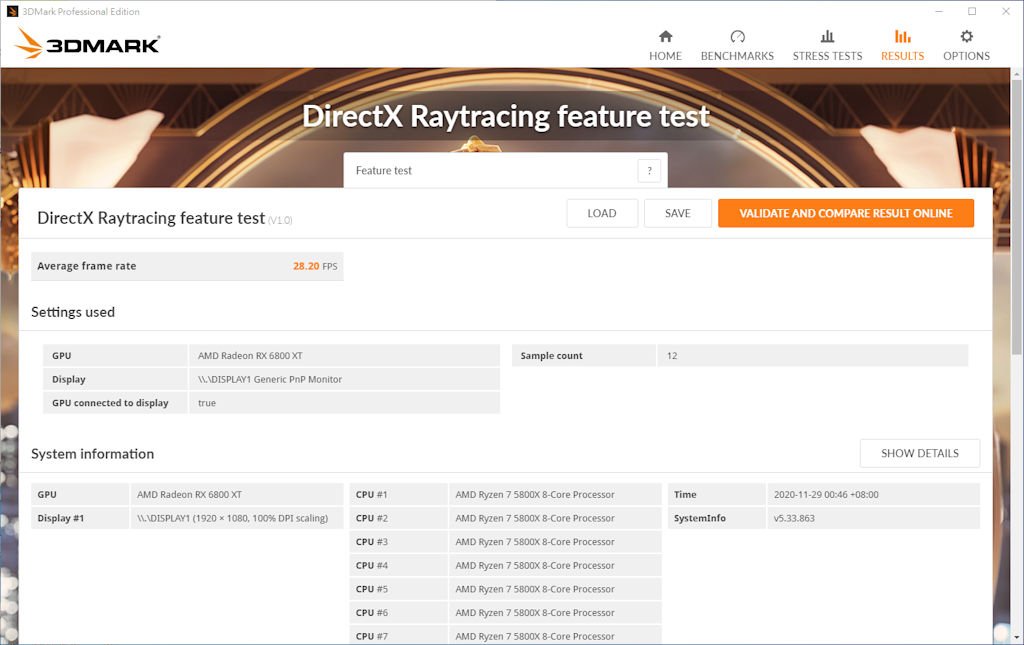The image size is (1024, 645).
Task: Click the SystemInfo version v5.33.863
Action: pos(794,518)
